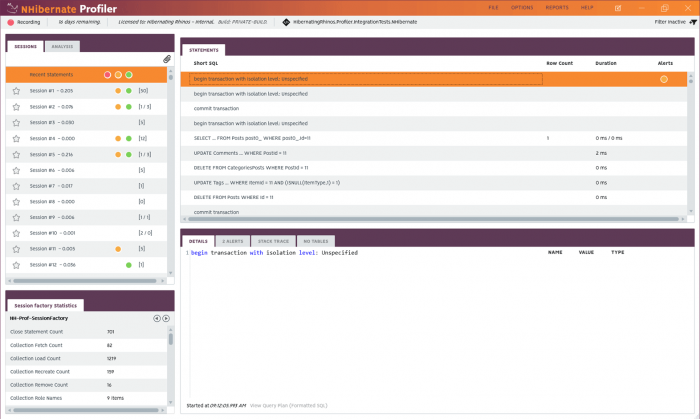Screen dimensions: 700x419
Task: Click the paperclip attach icon in Sessions
Action: click(x=167, y=59)
